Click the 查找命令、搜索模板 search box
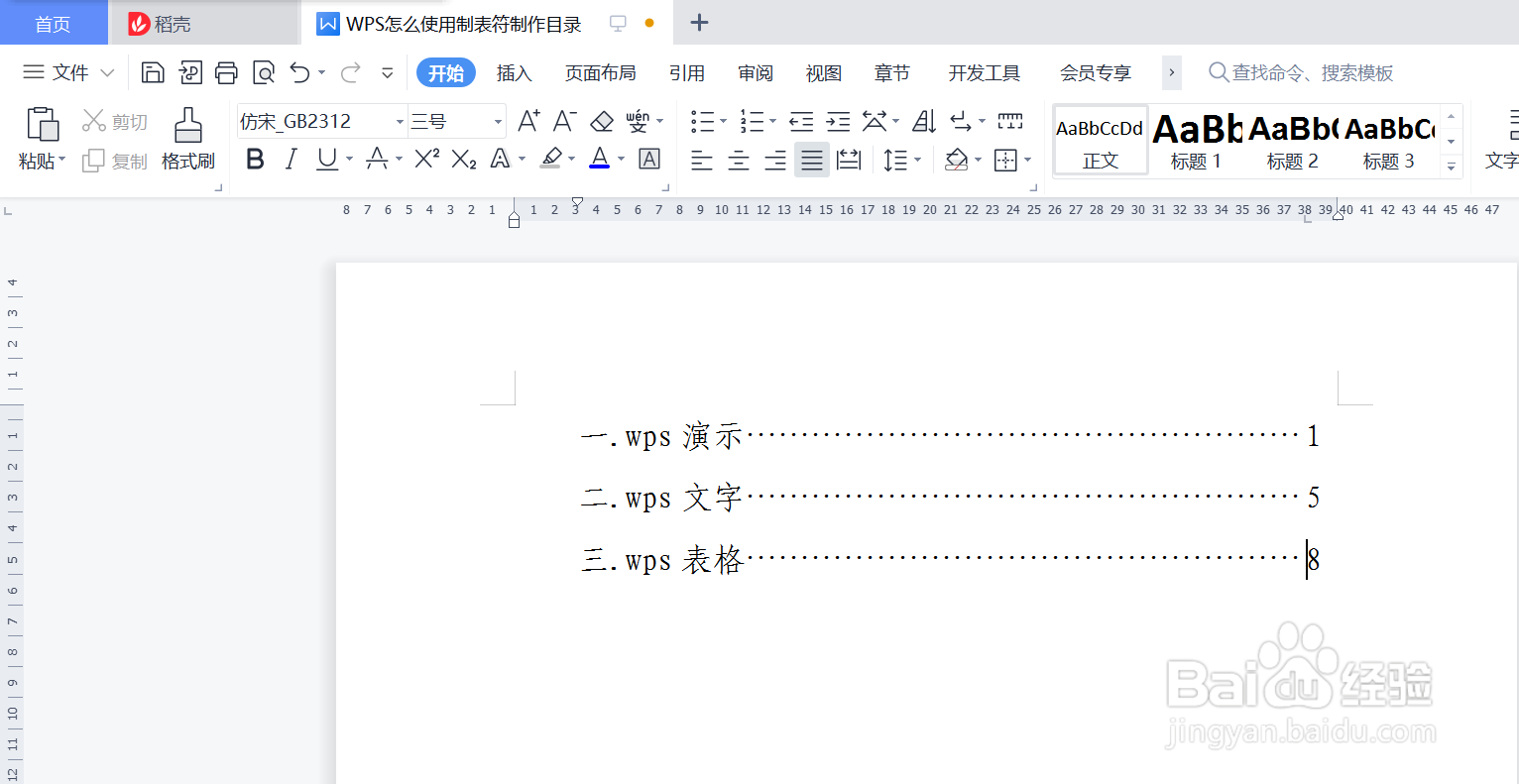 (x=1301, y=72)
